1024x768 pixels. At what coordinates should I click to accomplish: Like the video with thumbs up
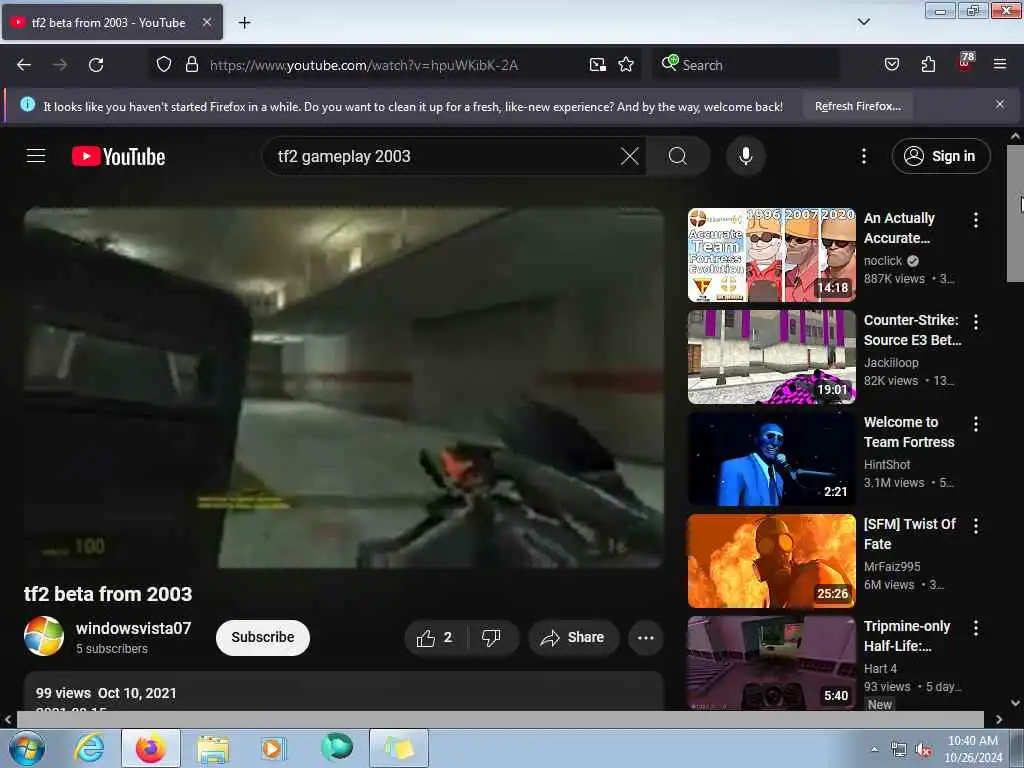(x=436, y=637)
